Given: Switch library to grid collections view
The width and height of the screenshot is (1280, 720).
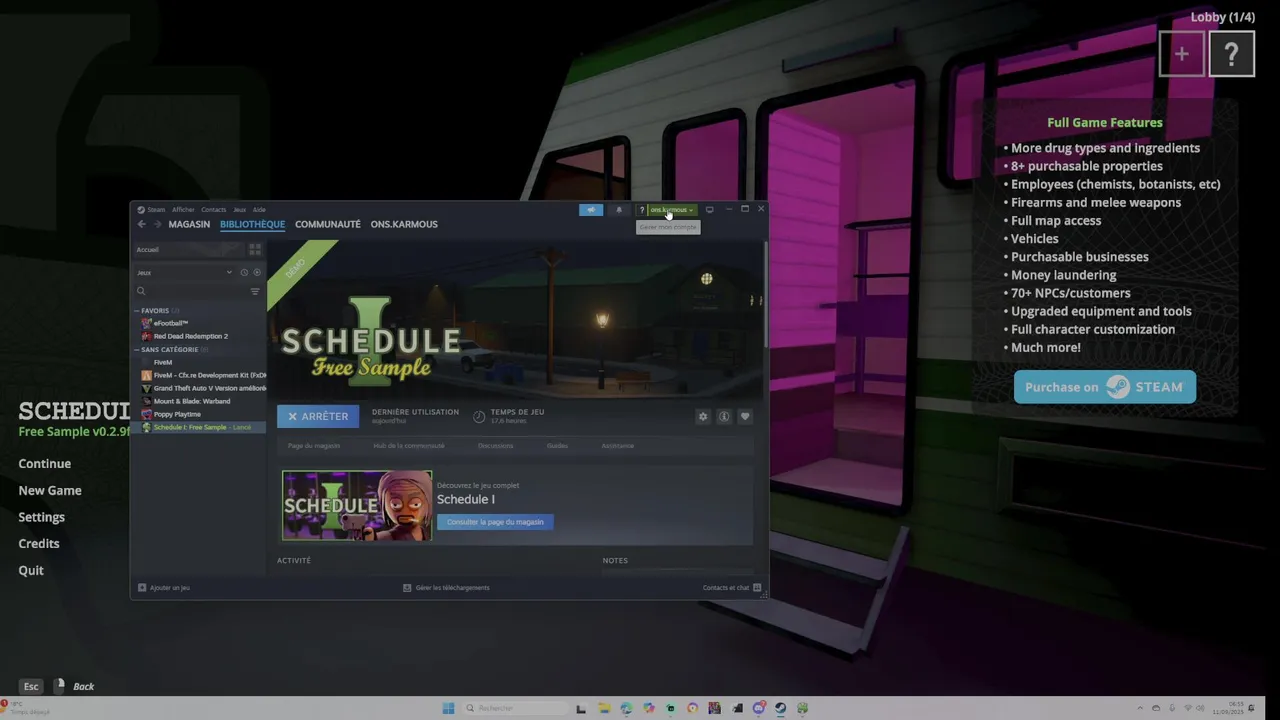Looking at the screenshot, I should (255, 249).
